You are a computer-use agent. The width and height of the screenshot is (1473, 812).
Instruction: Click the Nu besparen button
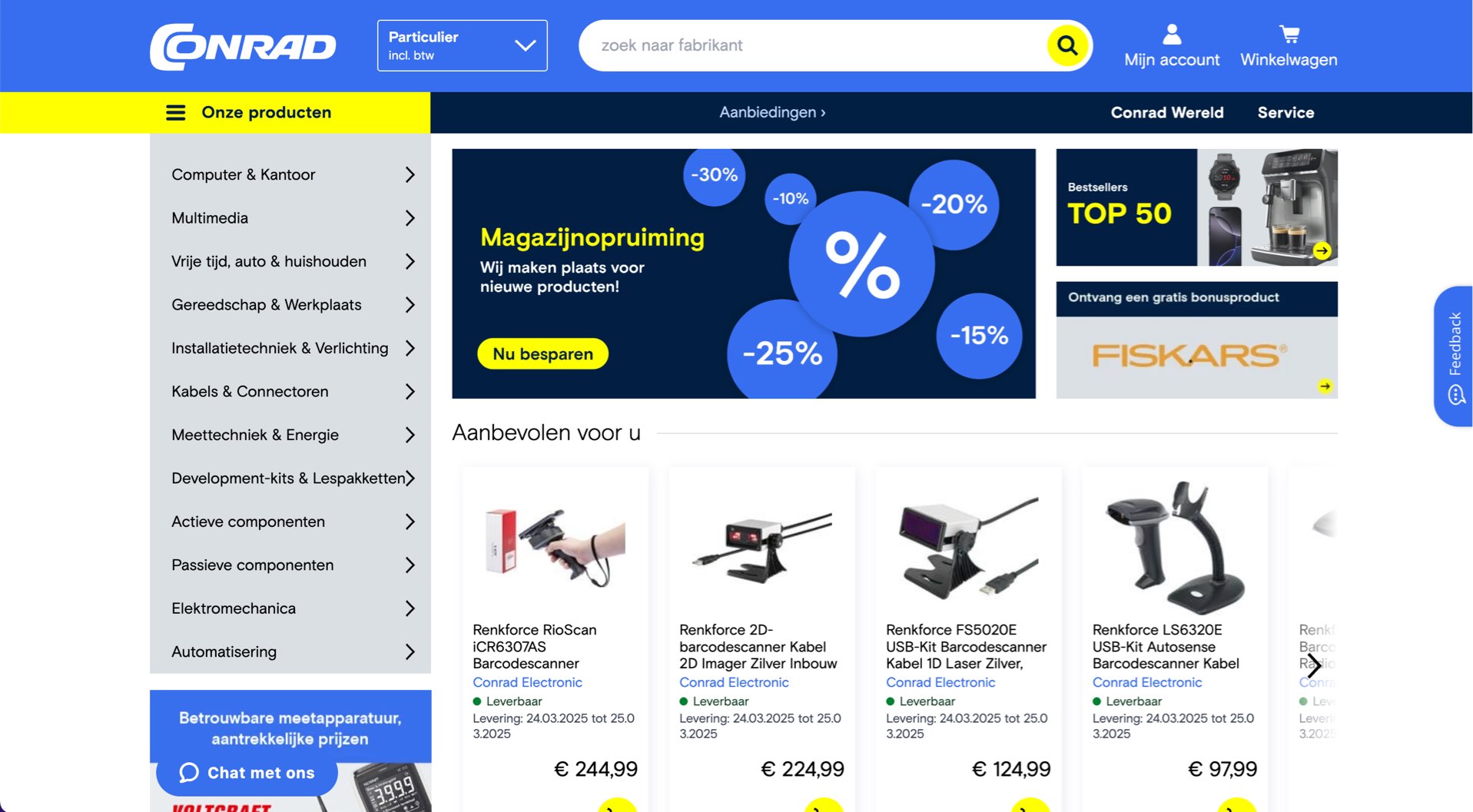click(542, 354)
